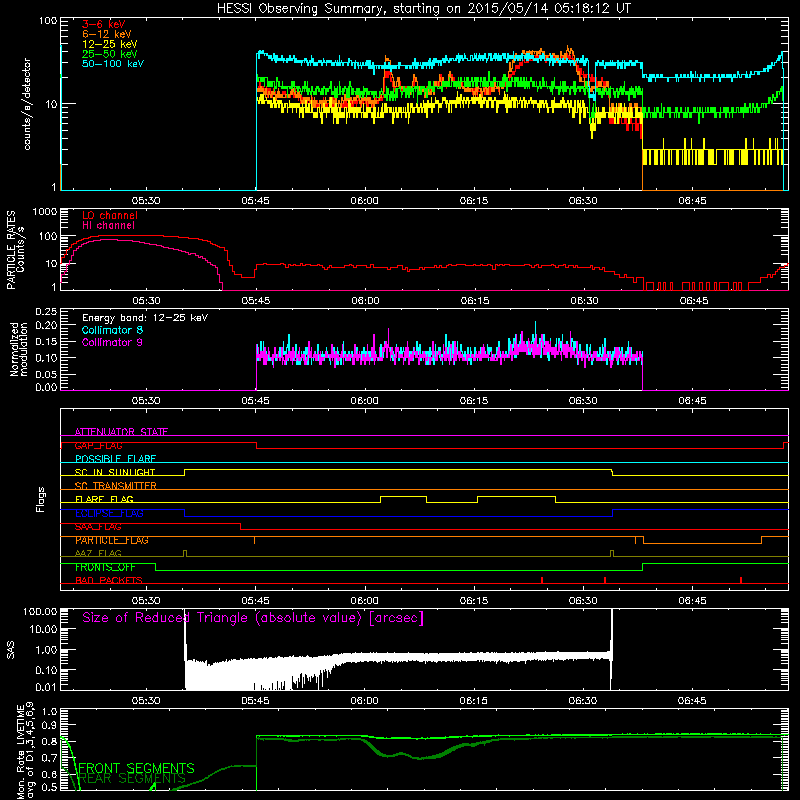
Task: Click 'Size of Reduced Triangle' caption
Action: (253, 618)
